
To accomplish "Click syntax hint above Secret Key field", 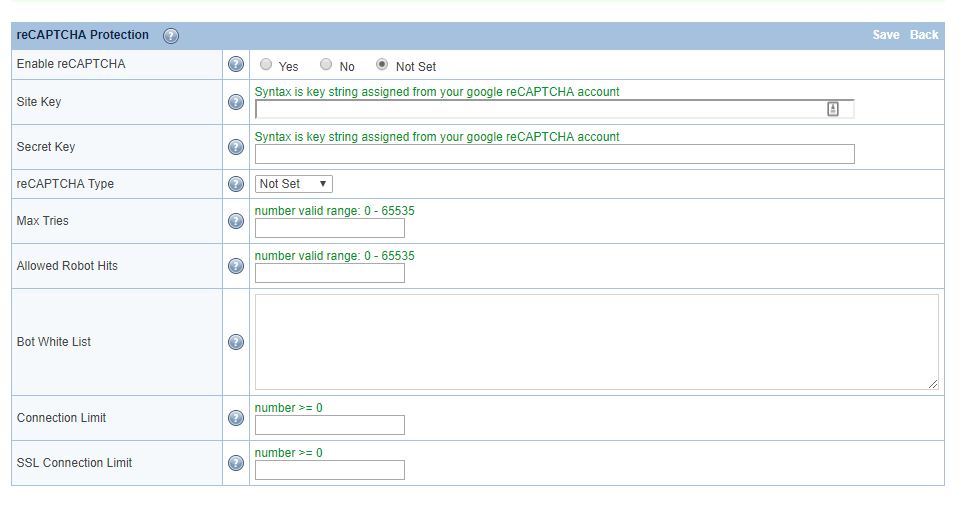I will click(x=437, y=136).
